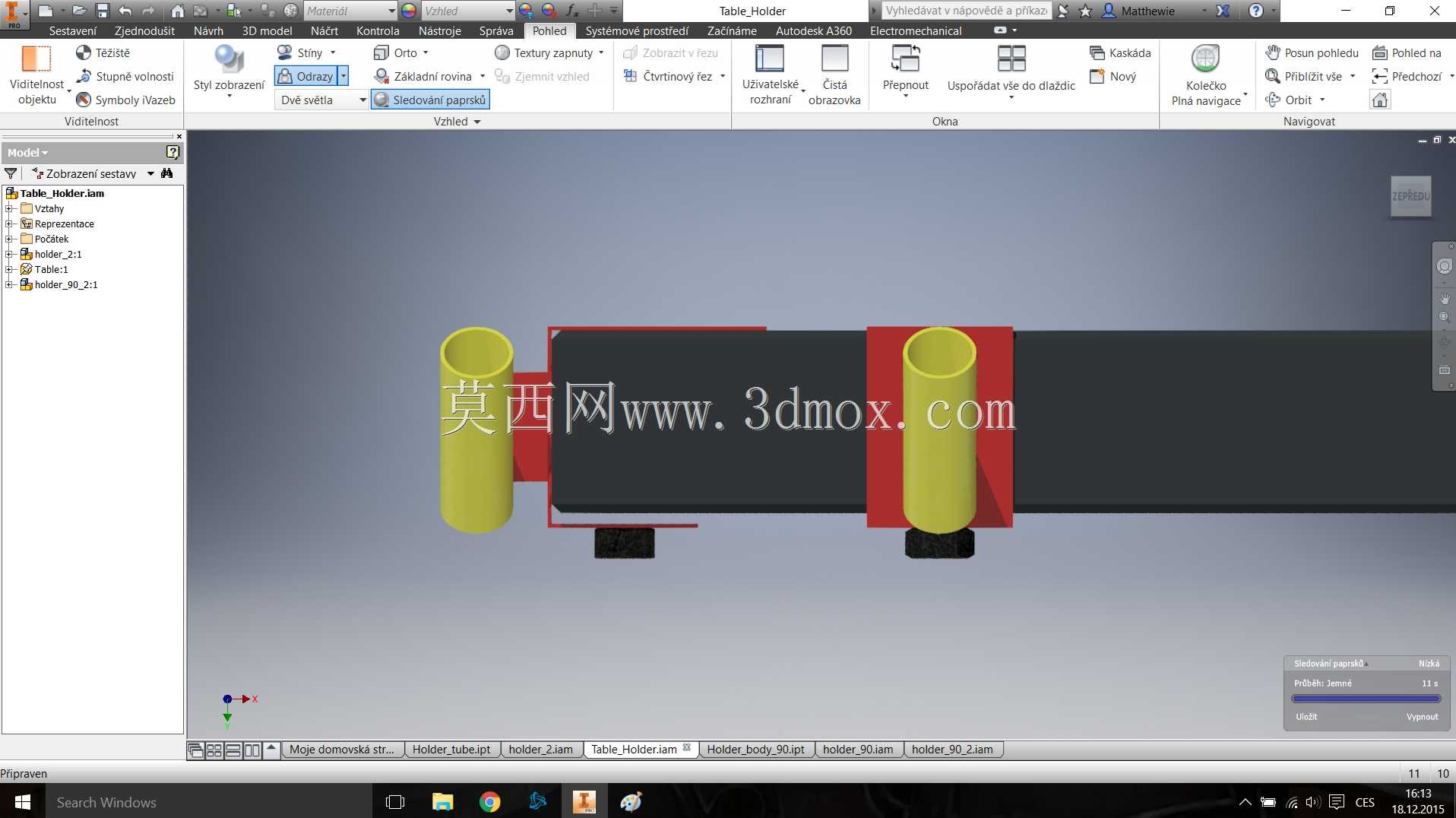Switch to the Sestavení ribbon tab
Image resolution: width=1456 pixels, height=818 pixels.
tap(73, 30)
